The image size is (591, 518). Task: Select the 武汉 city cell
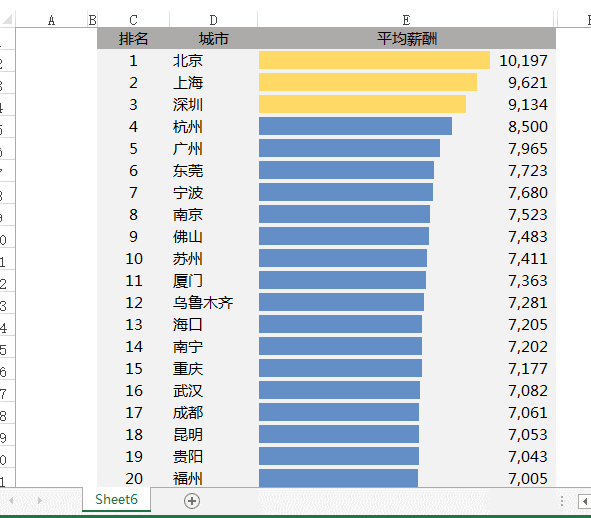coord(213,390)
